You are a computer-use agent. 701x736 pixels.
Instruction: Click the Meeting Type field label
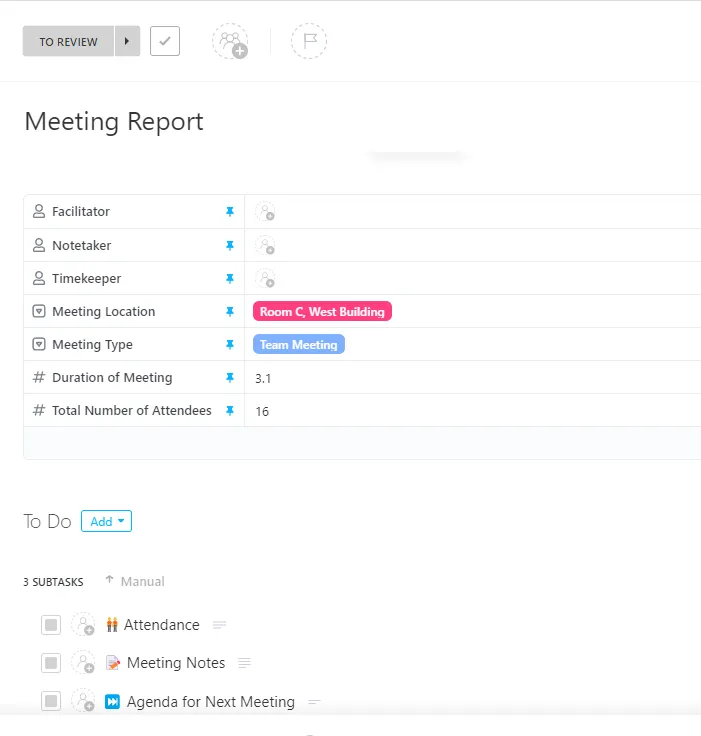(92, 345)
